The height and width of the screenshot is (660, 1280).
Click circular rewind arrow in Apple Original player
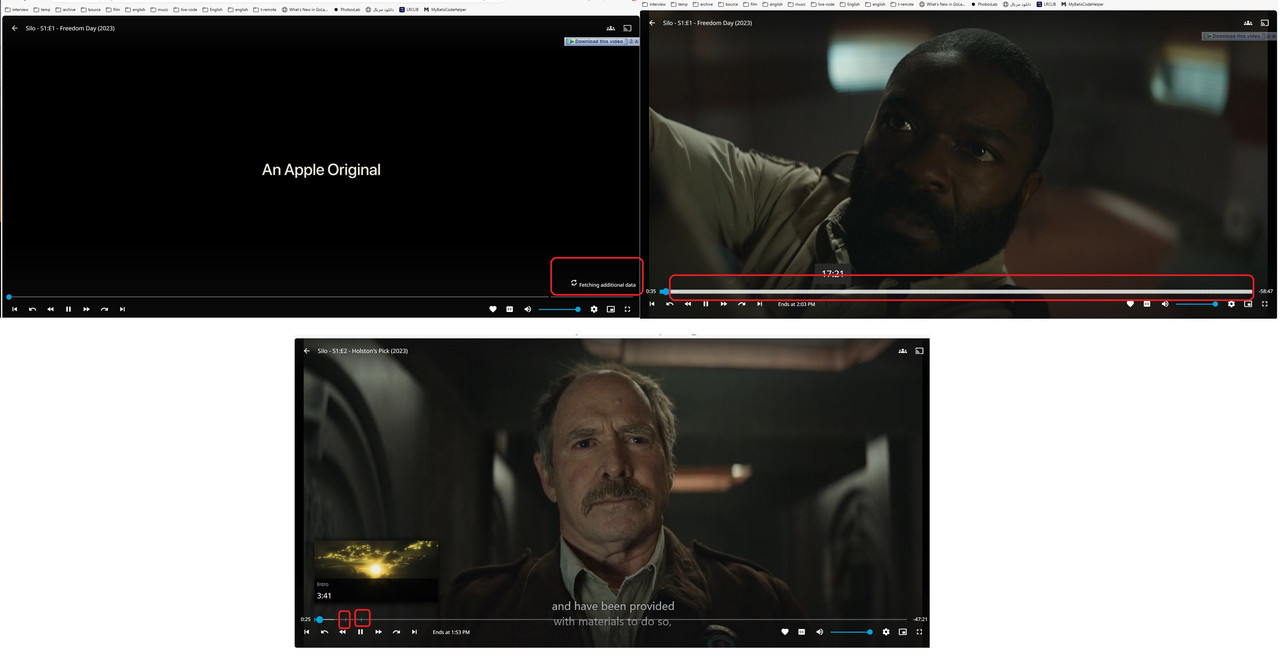click(33, 309)
